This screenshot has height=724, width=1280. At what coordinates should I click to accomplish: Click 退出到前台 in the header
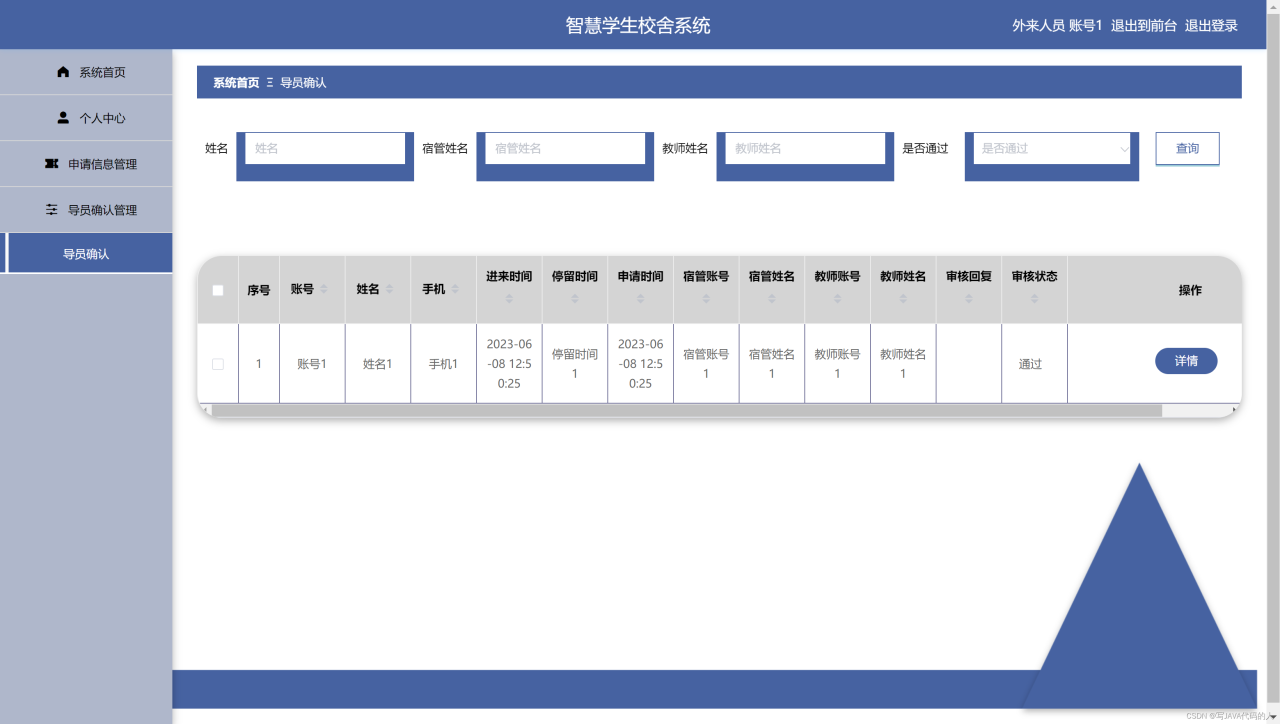(x=1144, y=25)
